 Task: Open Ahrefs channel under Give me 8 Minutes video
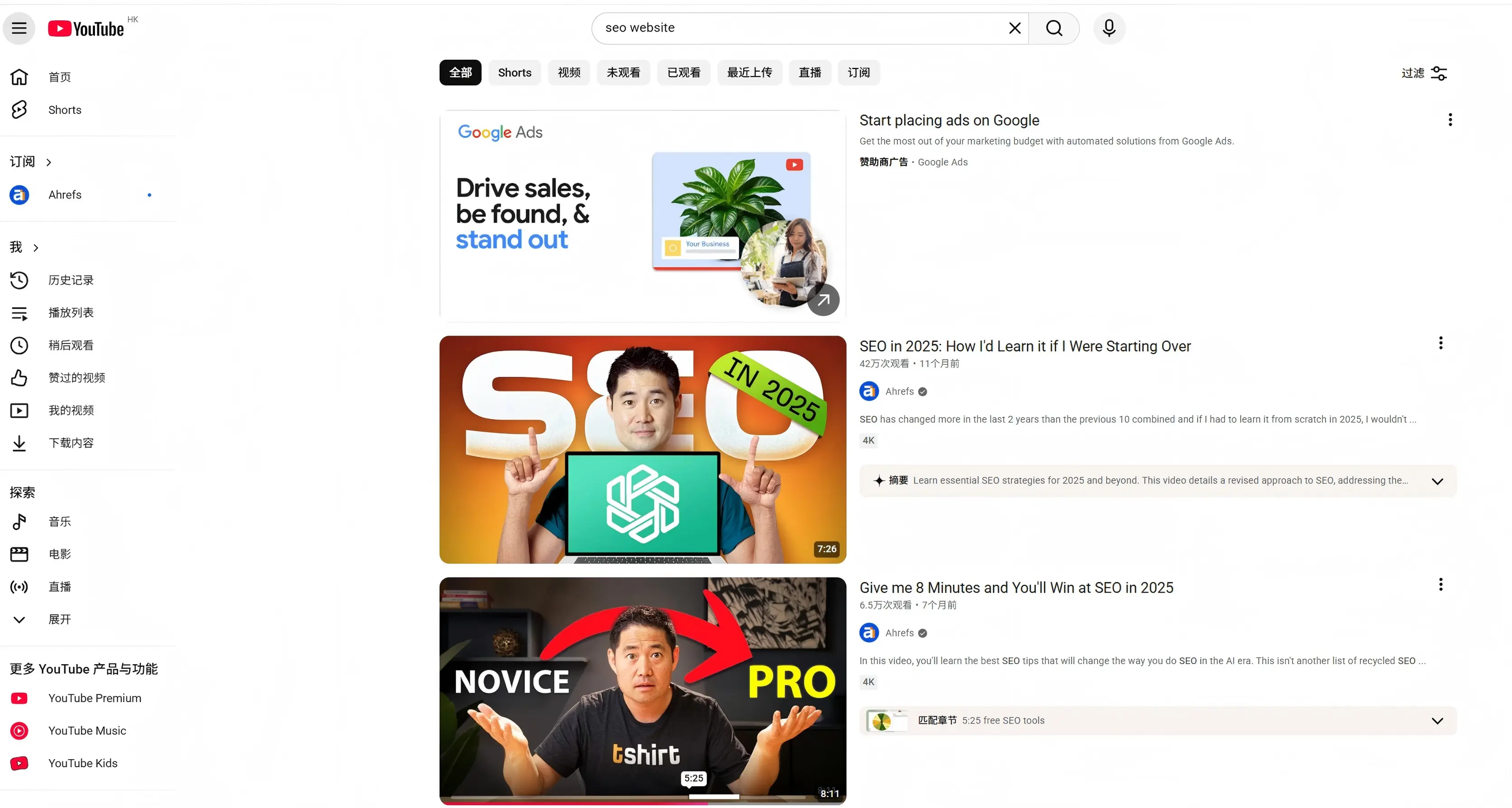pos(899,633)
